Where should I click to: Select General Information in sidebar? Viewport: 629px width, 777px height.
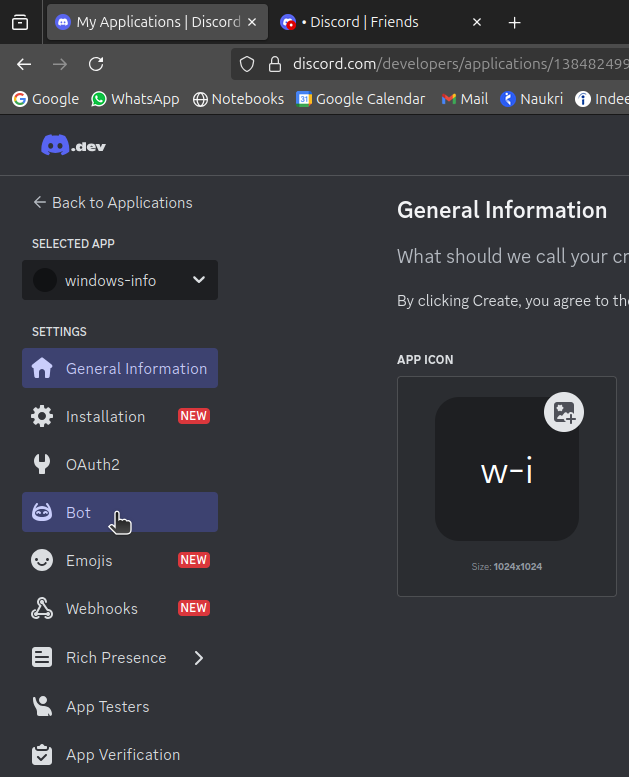[x=119, y=368]
